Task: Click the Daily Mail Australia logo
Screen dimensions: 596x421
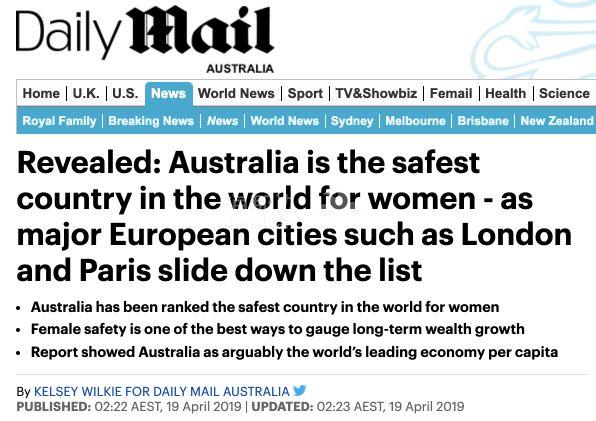Action: coord(145,39)
